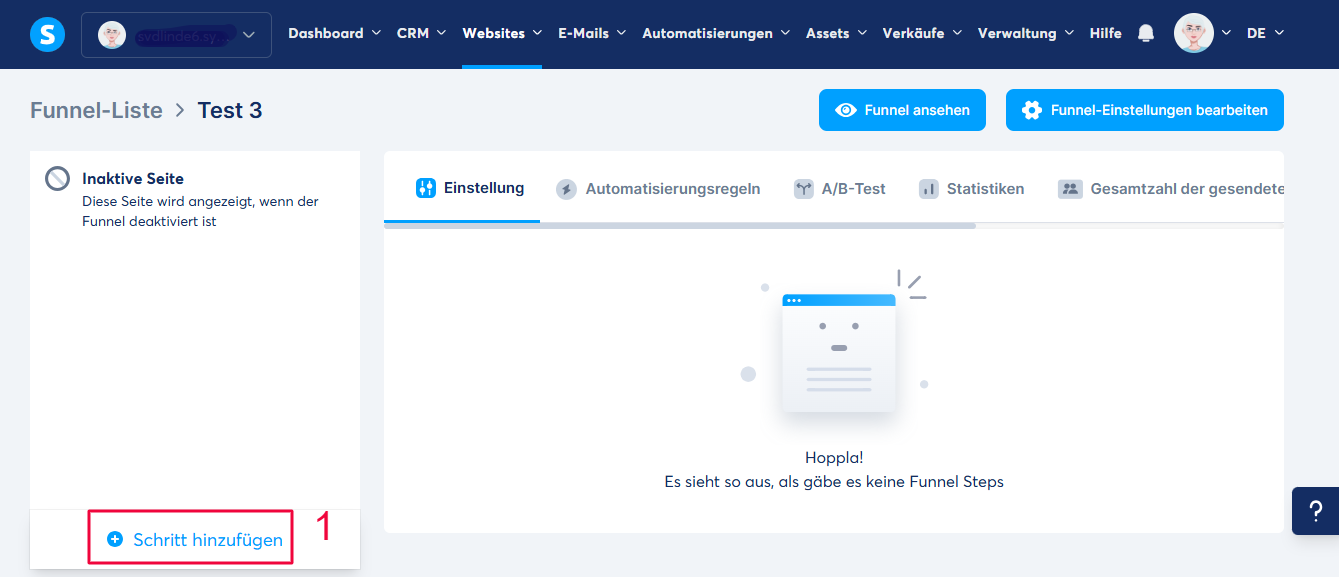Screen dimensions: 1339x577
Task: Click the horizontal tab scrollbar
Action: coord(679,226)
